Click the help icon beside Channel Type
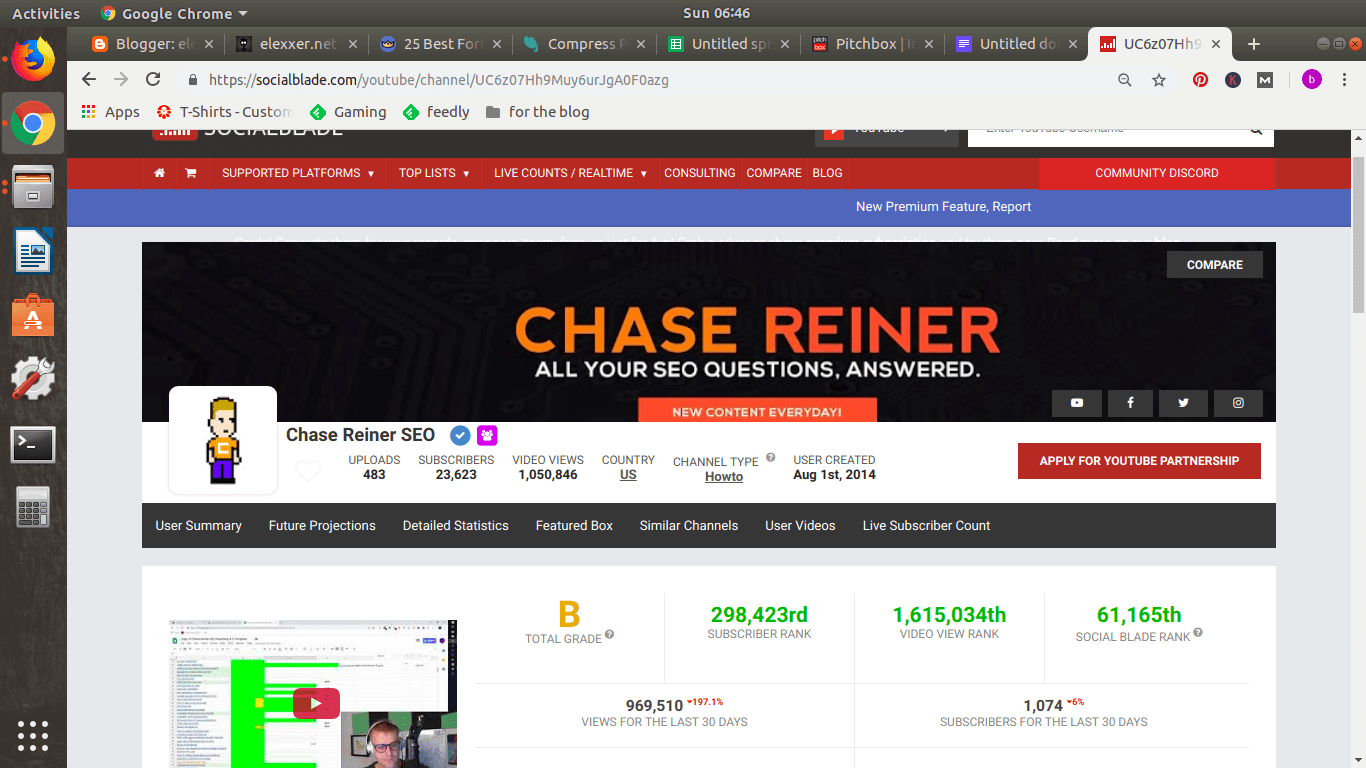The width and height of the screenshot is (1366, 768). [x=770, y=458]
